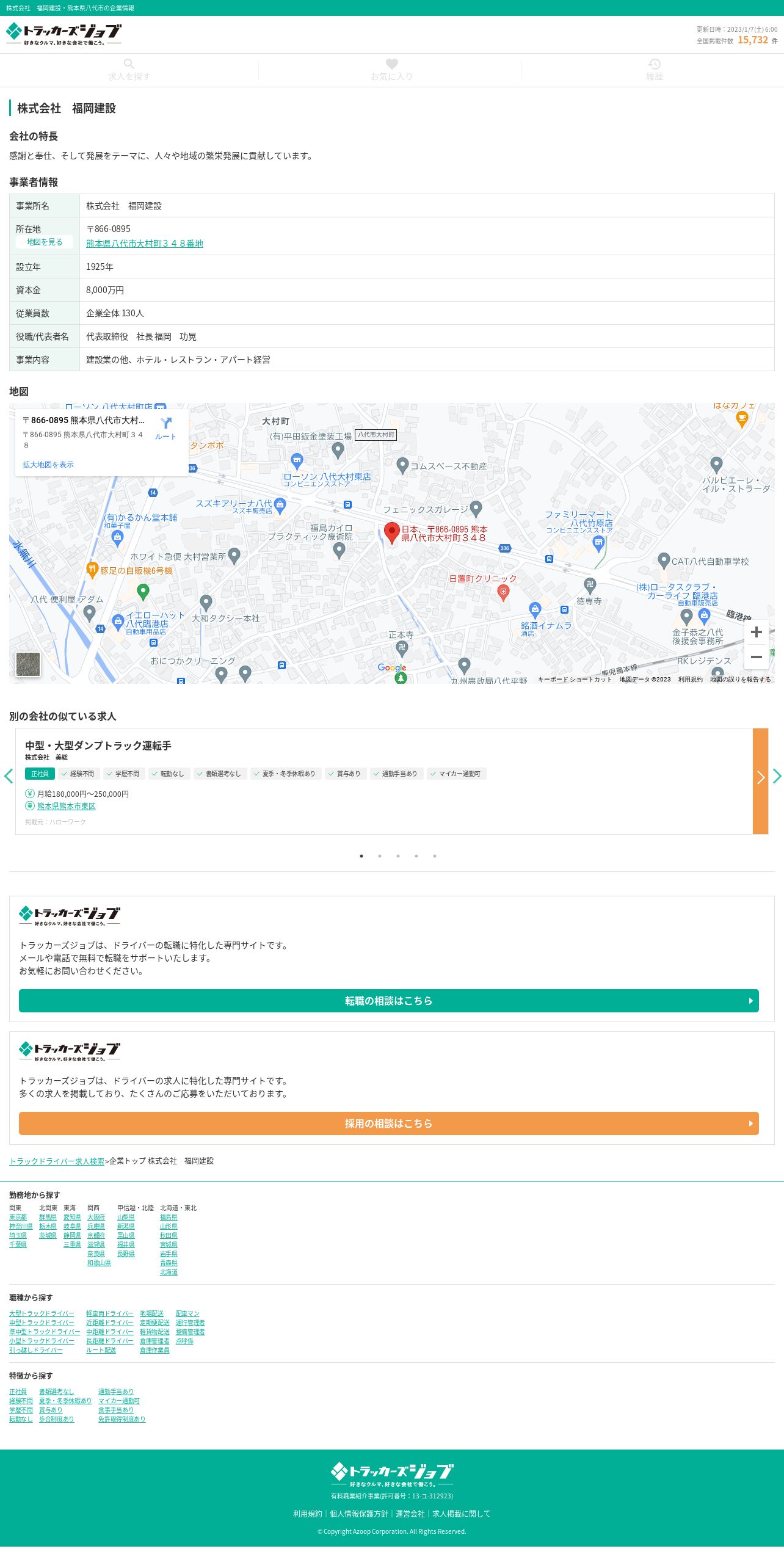This screenshot has width=784, height=1568.
Task: Select the last carousel pagination dot
Action: click(x=435, y=856)
